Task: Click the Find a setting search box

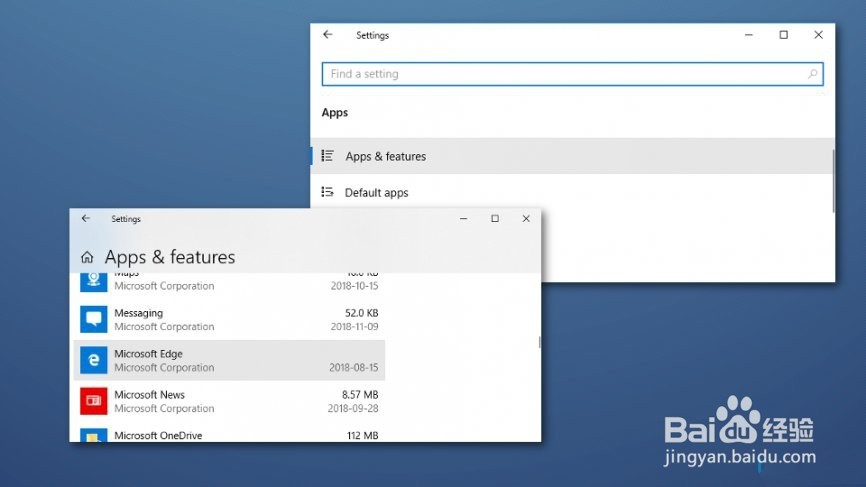Action: (572, 74)
